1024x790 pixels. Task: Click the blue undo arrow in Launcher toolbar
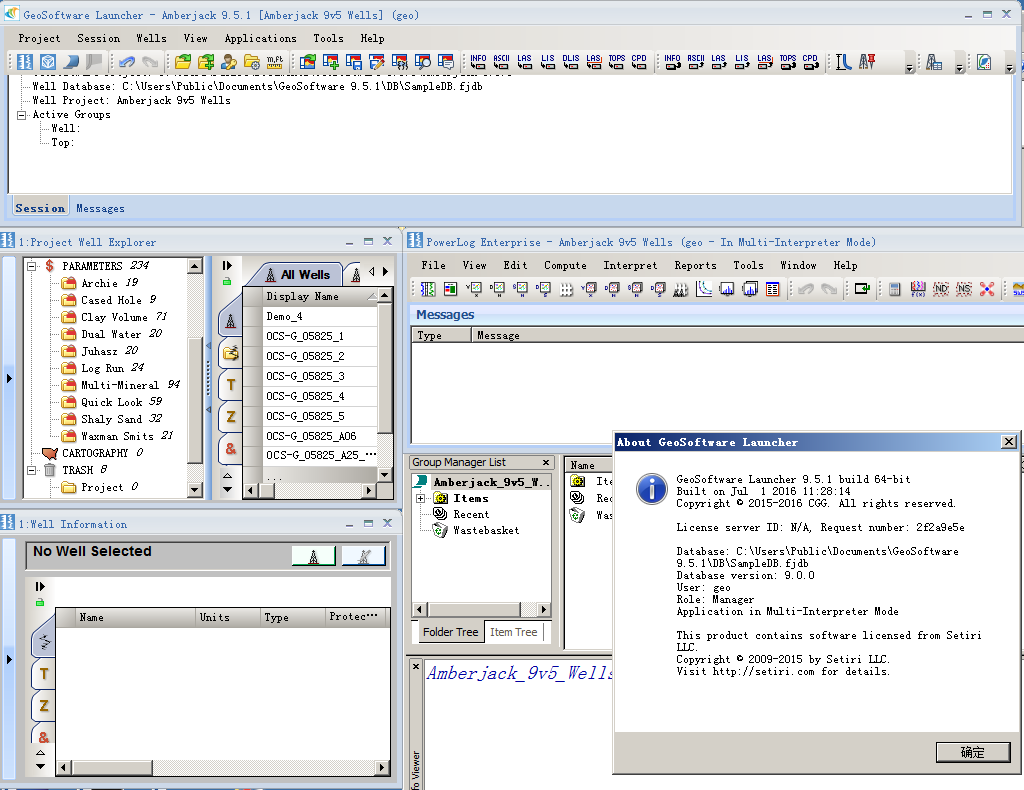pos(127,62)
